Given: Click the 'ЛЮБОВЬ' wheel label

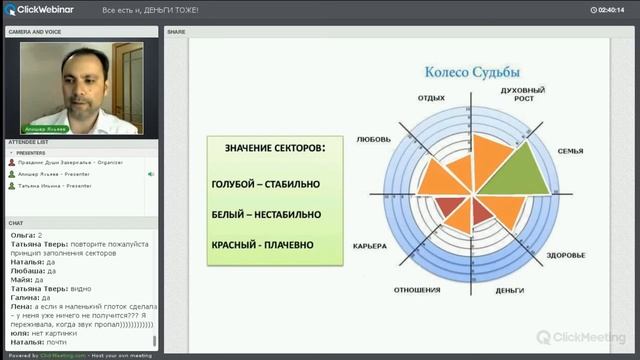Looking at the screenshot, I should click(x=373, y=140).
